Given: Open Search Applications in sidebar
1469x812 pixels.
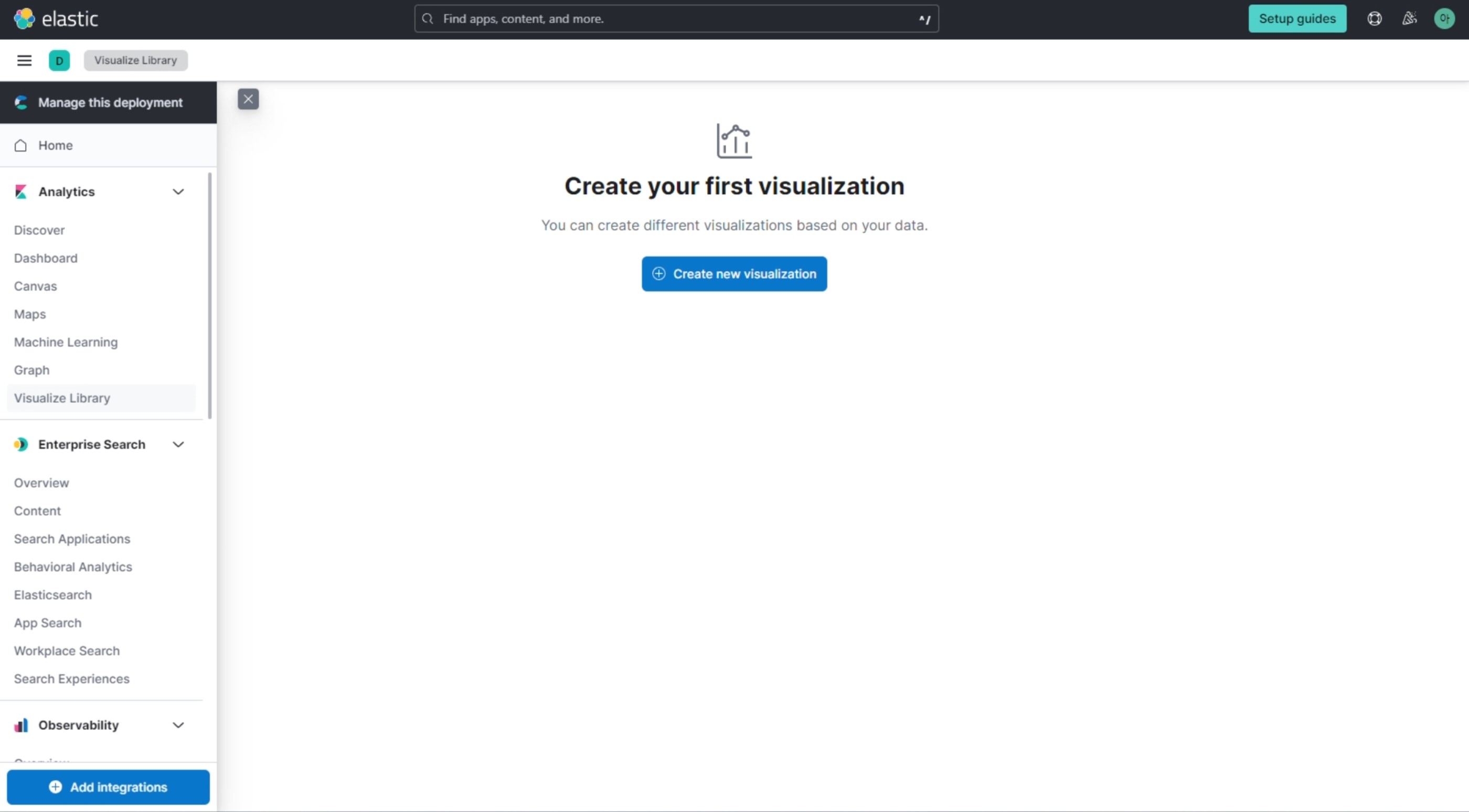Looking at the screenshot, I should (x=72, y=539).
